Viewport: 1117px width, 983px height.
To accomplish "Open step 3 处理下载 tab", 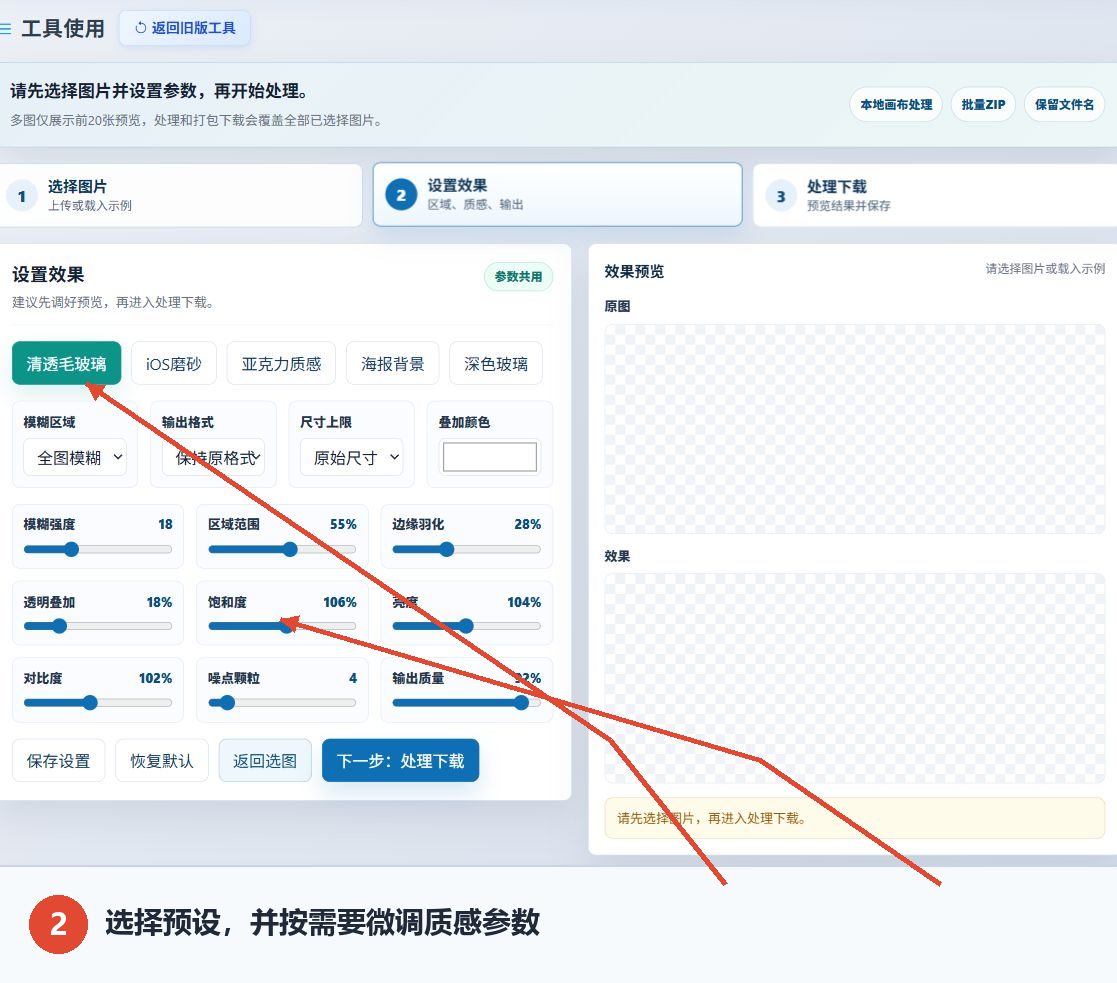I will pos(935,195).
